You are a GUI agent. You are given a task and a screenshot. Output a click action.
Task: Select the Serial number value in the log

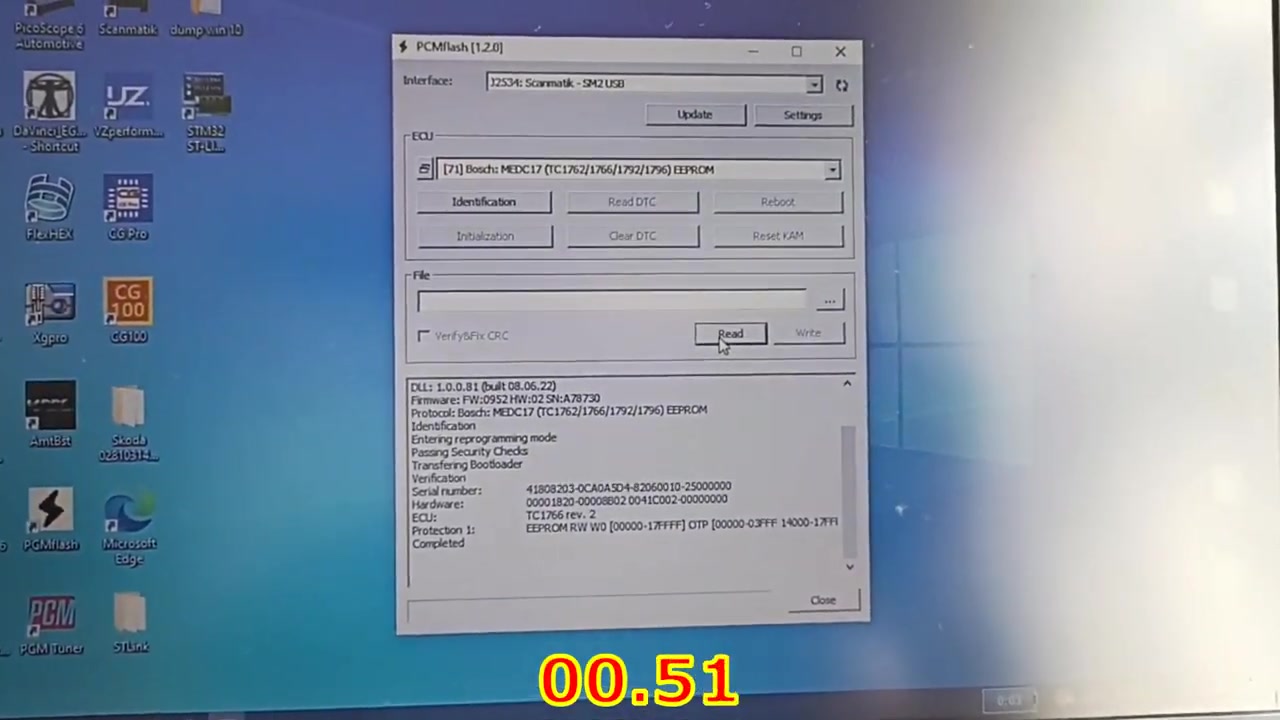(x=628, y=487)
